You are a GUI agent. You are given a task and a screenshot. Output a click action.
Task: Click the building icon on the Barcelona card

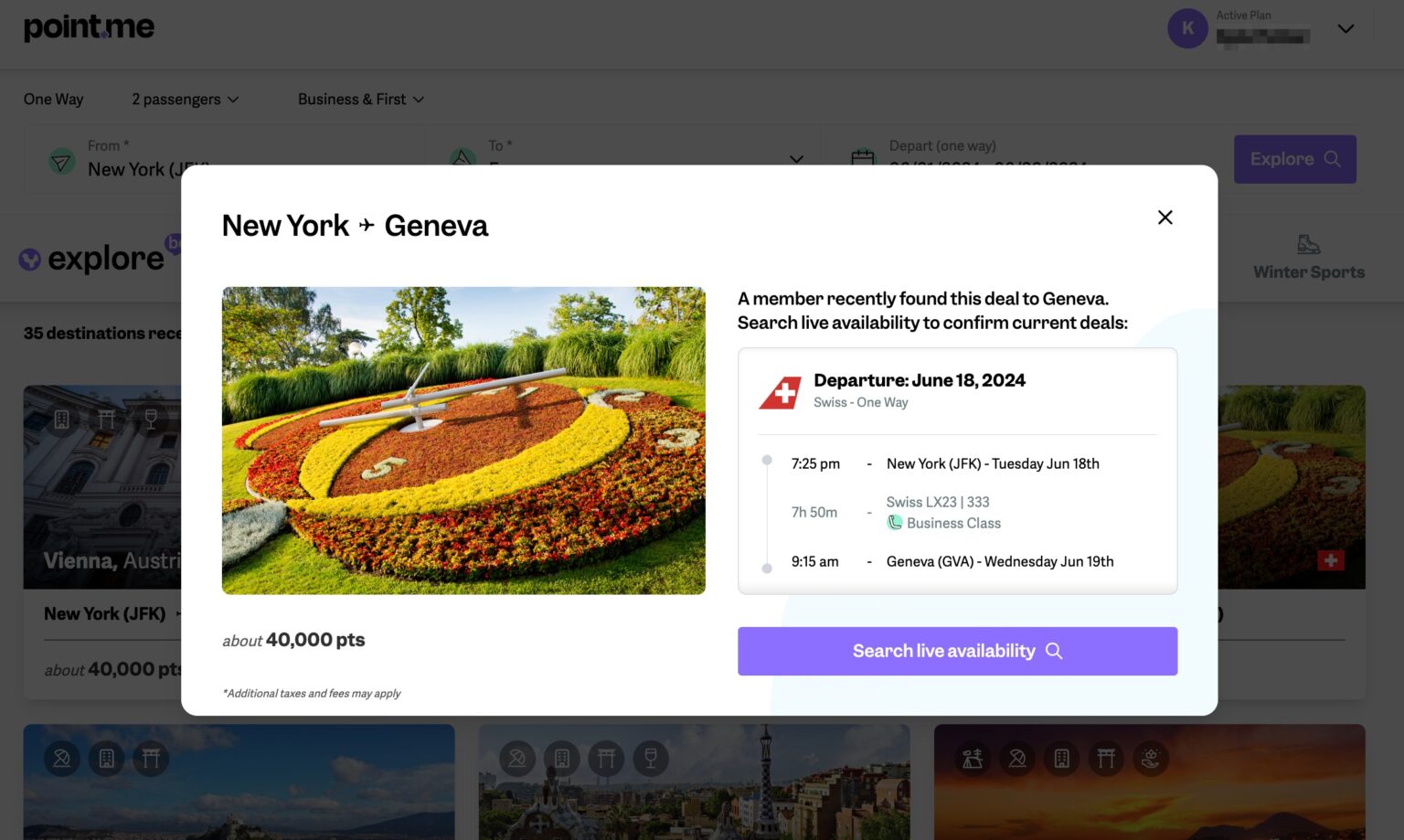coord(562,759)
